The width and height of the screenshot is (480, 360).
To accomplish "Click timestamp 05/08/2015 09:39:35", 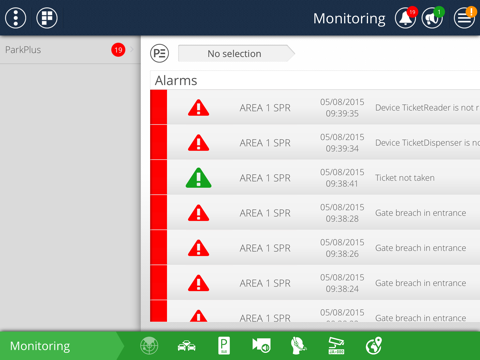I will tap(342, 108).
